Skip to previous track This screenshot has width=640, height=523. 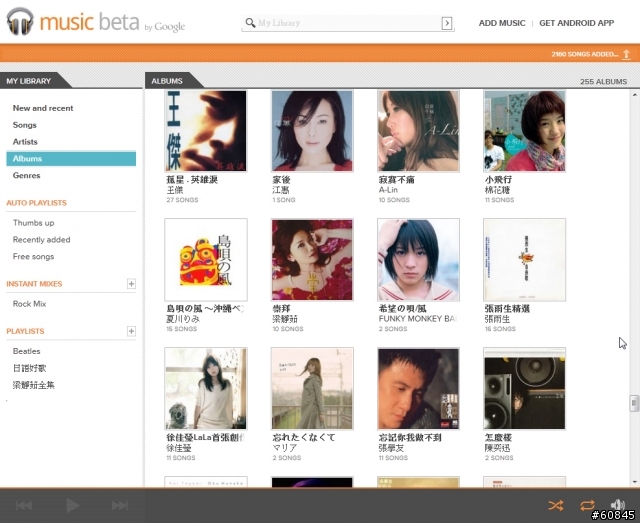(24, 505)
